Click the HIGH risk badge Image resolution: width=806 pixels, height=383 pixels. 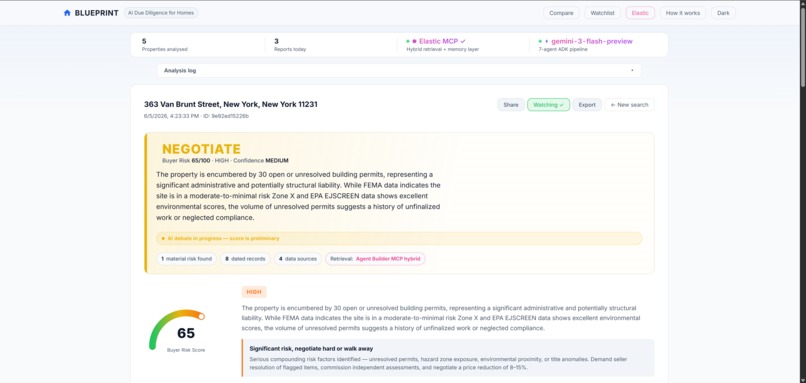pos(254,292)
